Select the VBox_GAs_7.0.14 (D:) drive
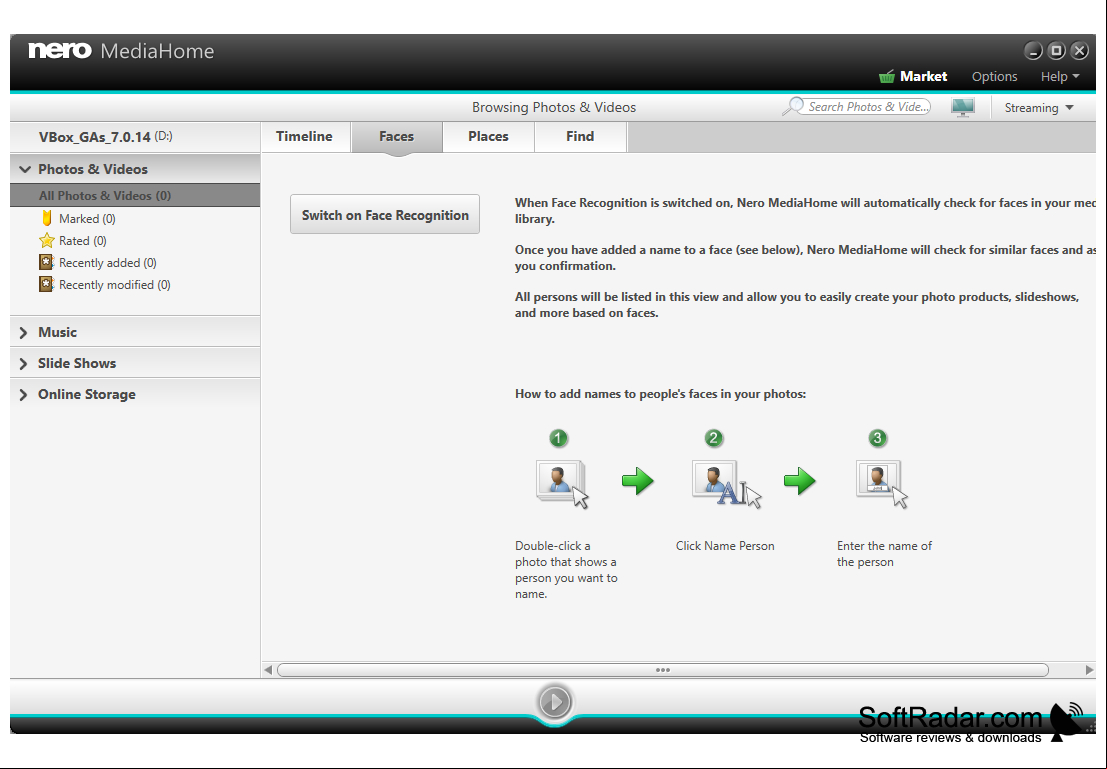 click(x=105, y=136)
